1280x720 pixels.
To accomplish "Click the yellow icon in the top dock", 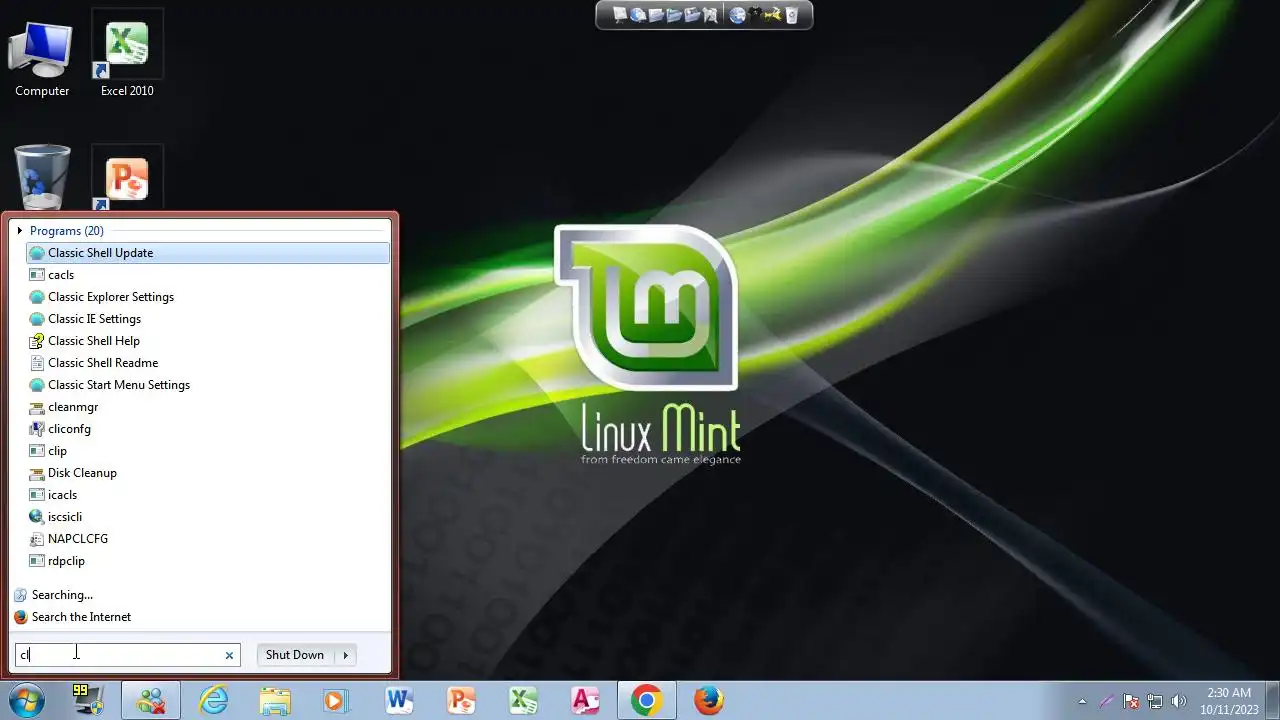I will click(x=773, y=15).
